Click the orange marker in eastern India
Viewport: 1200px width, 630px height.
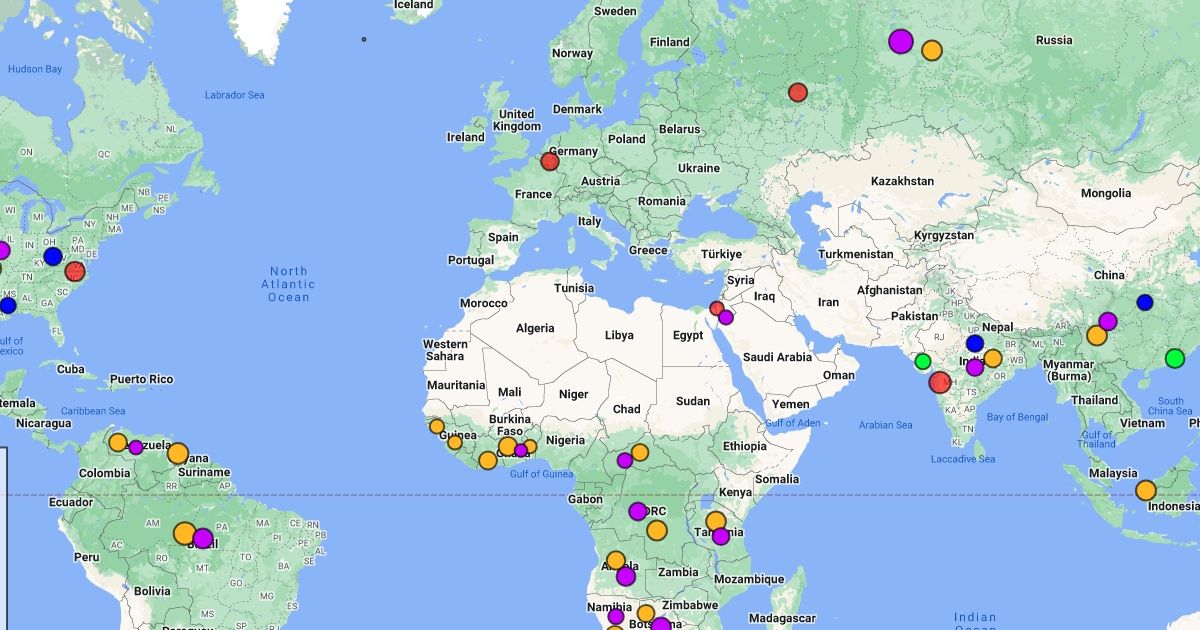[992, 358]
